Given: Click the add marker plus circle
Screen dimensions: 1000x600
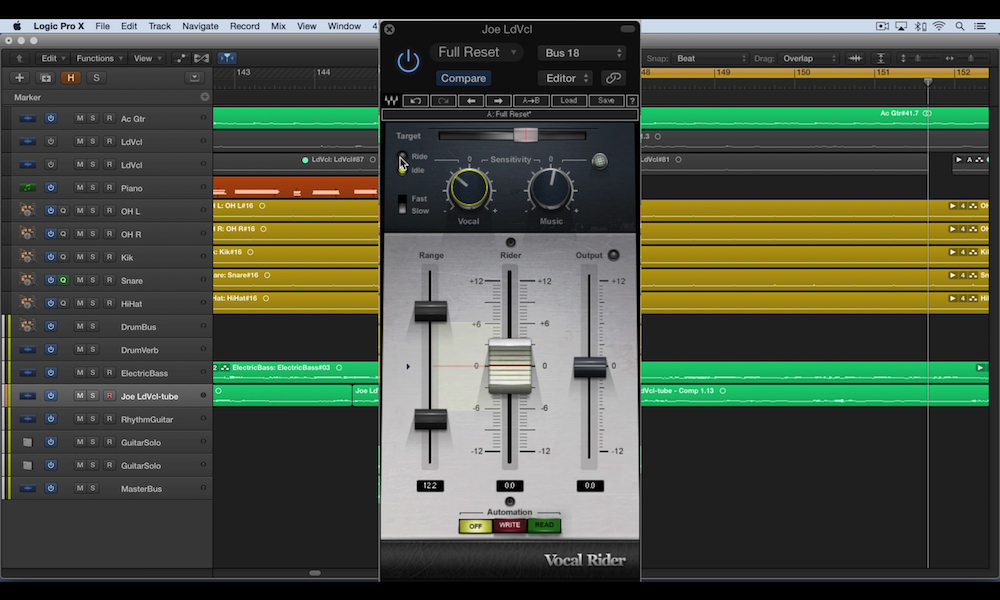Looking at the screenshot, I should tap(205, 97).
